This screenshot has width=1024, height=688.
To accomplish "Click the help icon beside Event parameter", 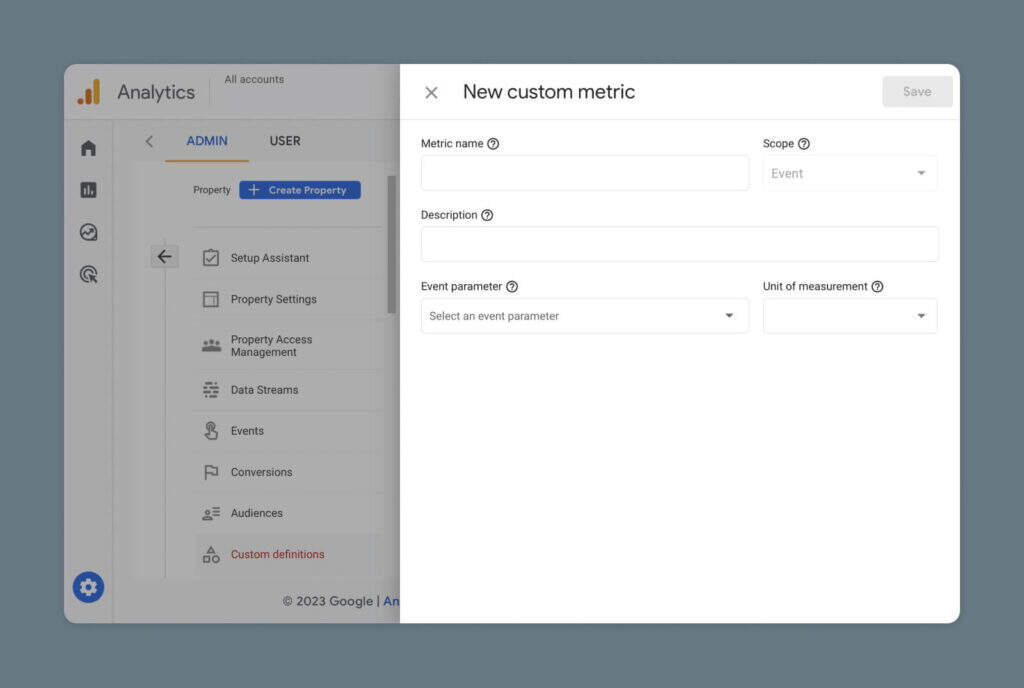I will 512,287.
